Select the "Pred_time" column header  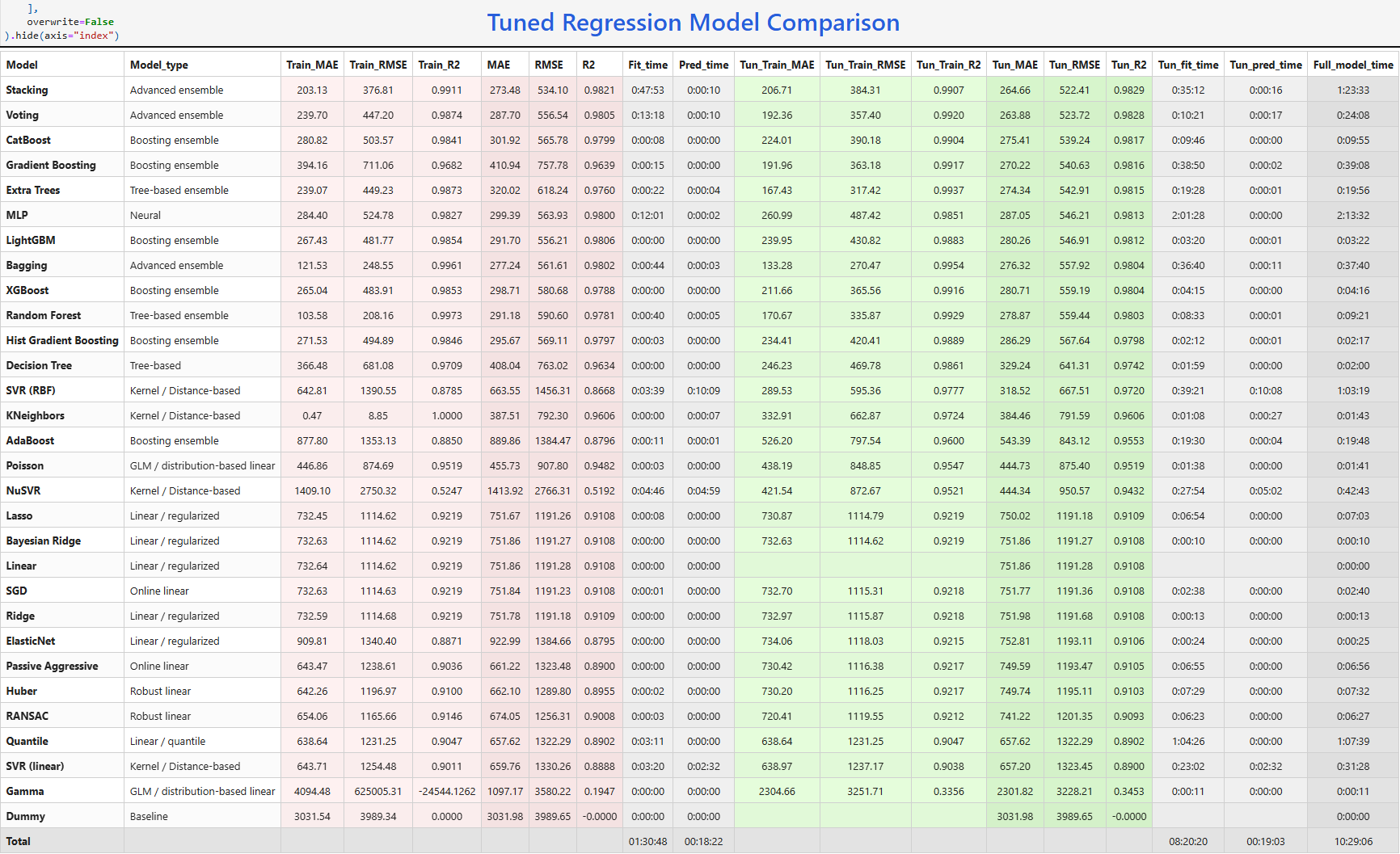click(704, 65)
